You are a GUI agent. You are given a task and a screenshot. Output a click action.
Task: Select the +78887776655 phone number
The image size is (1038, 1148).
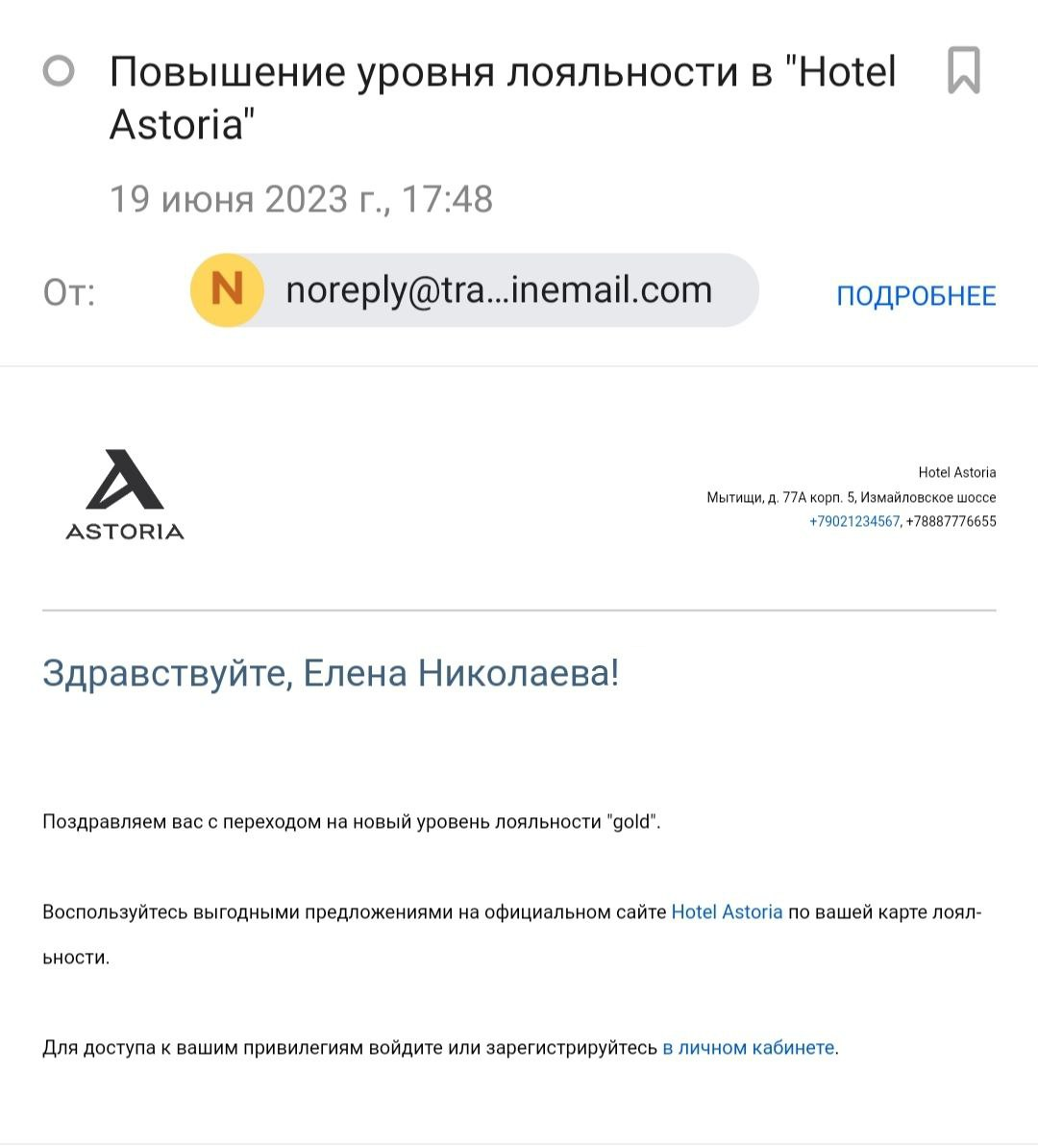951,521
